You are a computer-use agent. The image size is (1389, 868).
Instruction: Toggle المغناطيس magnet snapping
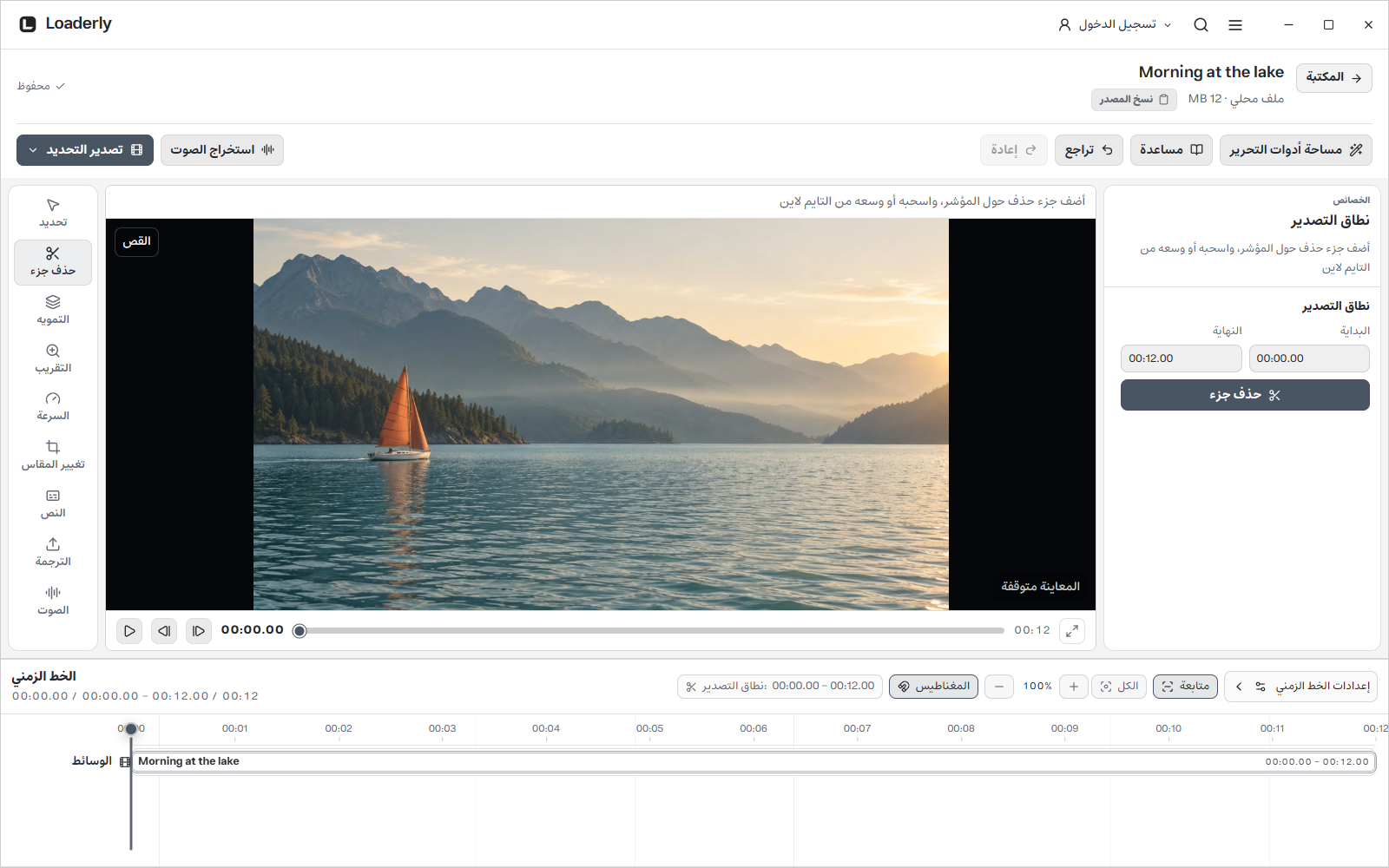tap(934, 687)
